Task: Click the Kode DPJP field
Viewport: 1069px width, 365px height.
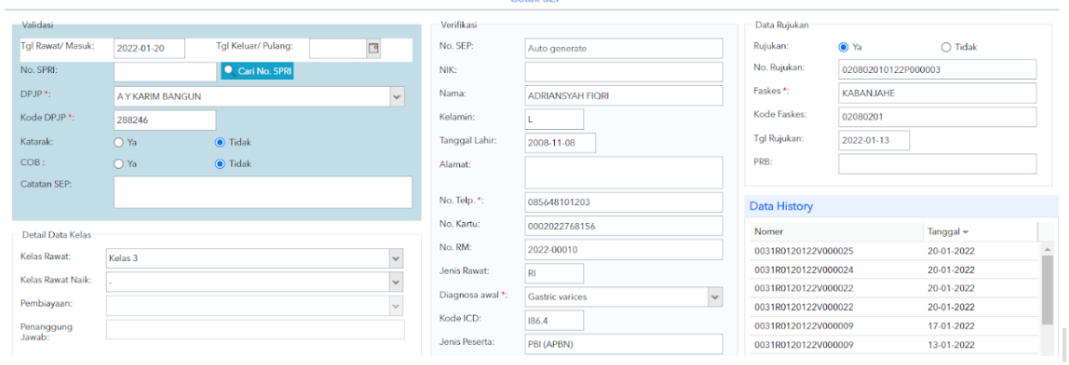Action: 165,120
